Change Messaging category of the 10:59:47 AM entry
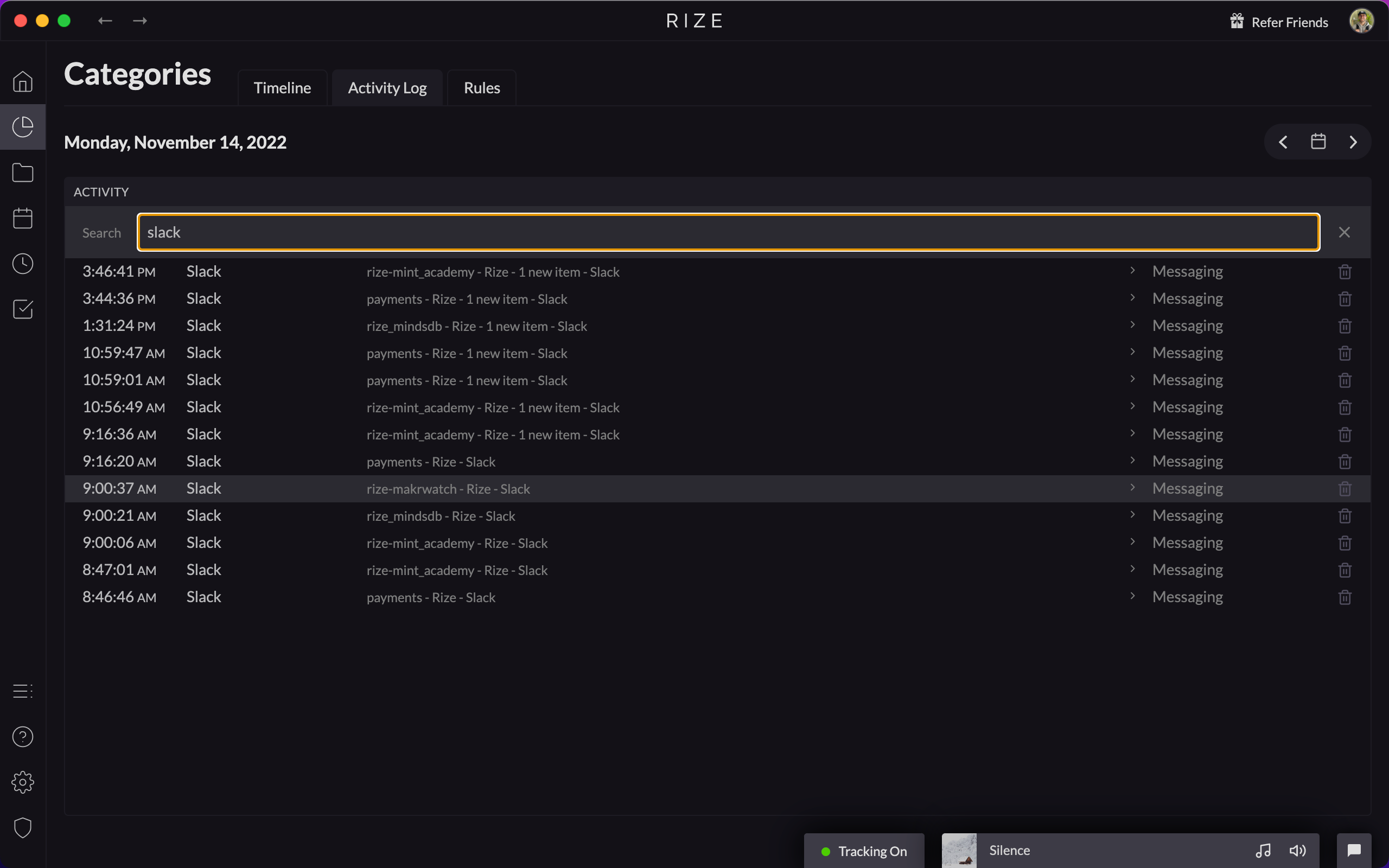This screenshot has height=868, width=1389. pyautogui.click(x=1188, y=353)
